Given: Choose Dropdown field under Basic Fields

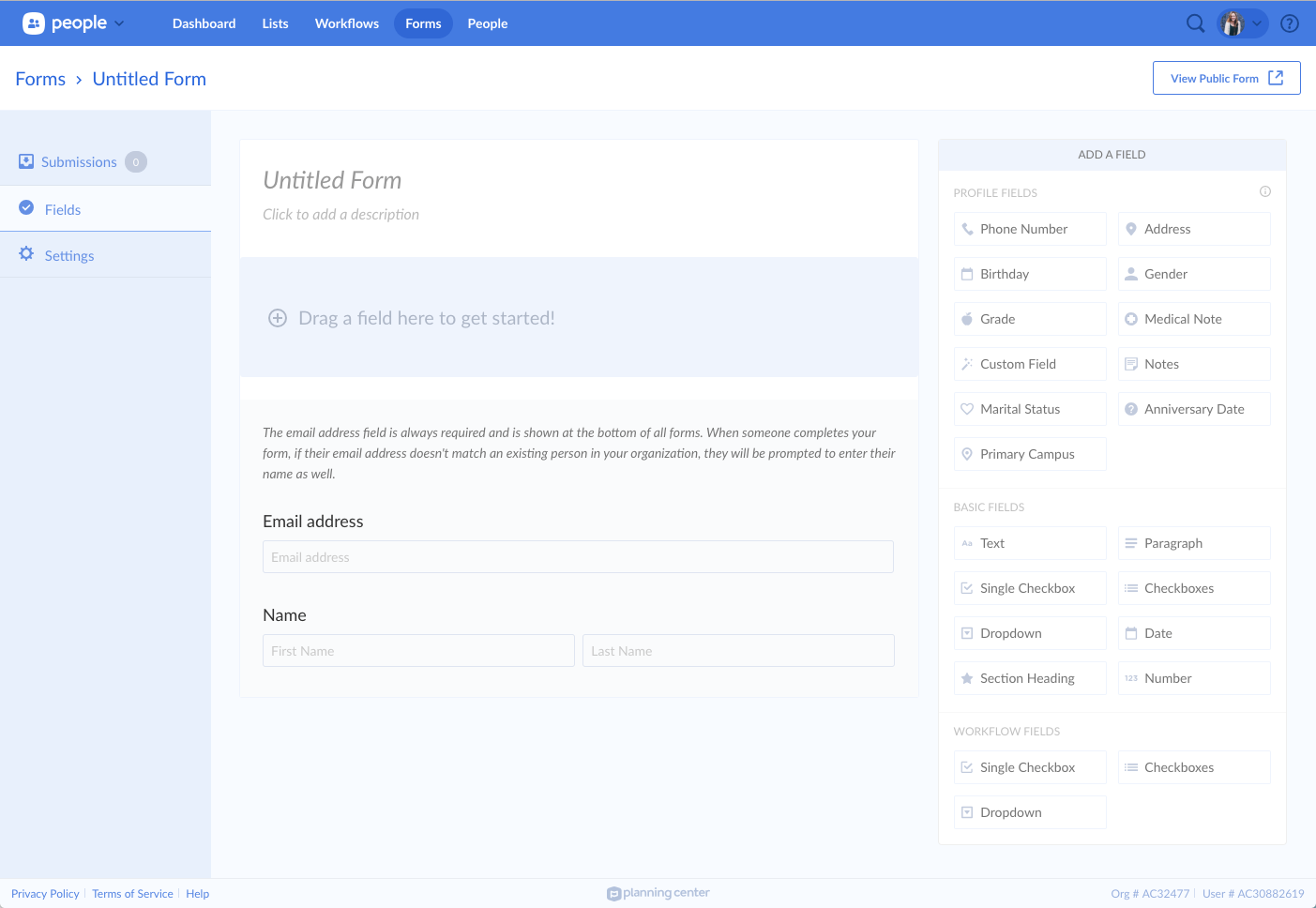Looking at the screenshot, I should [x=1029, y=633].
